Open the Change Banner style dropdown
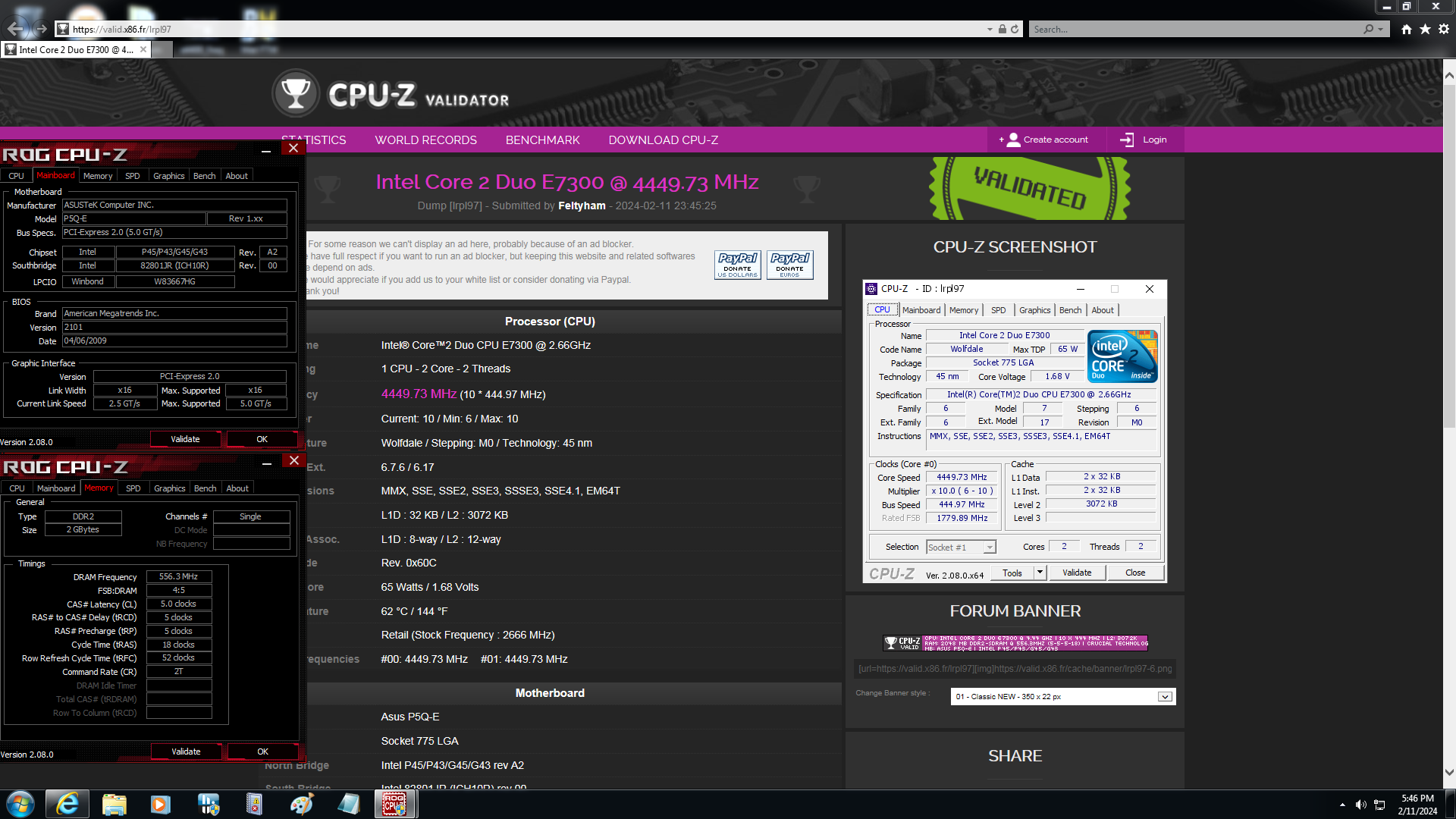 [x=1165, y=697]
